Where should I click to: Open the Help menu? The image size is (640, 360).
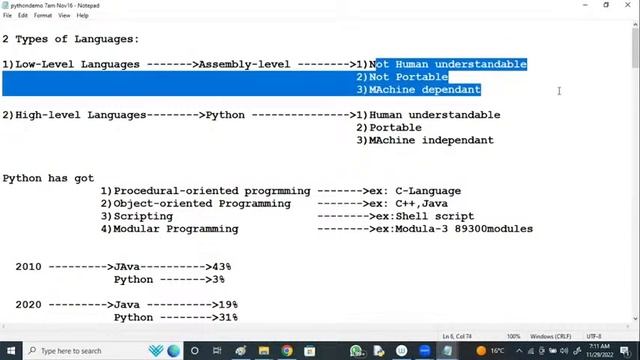tap(82, 16)
